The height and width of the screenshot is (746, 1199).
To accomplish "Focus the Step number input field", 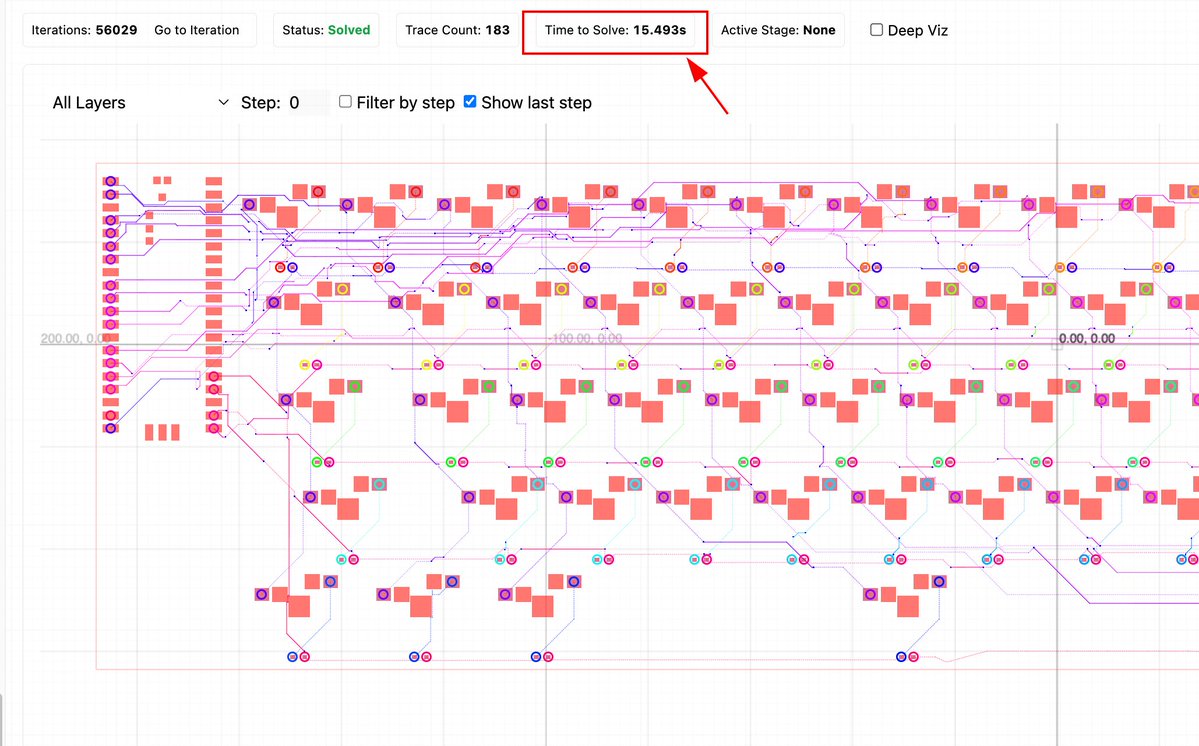I will point(307,102).
